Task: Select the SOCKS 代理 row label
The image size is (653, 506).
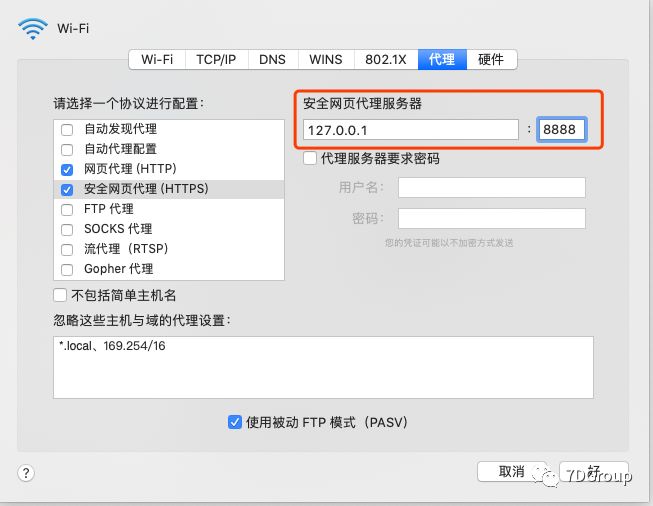Action: tap(118, 229)
